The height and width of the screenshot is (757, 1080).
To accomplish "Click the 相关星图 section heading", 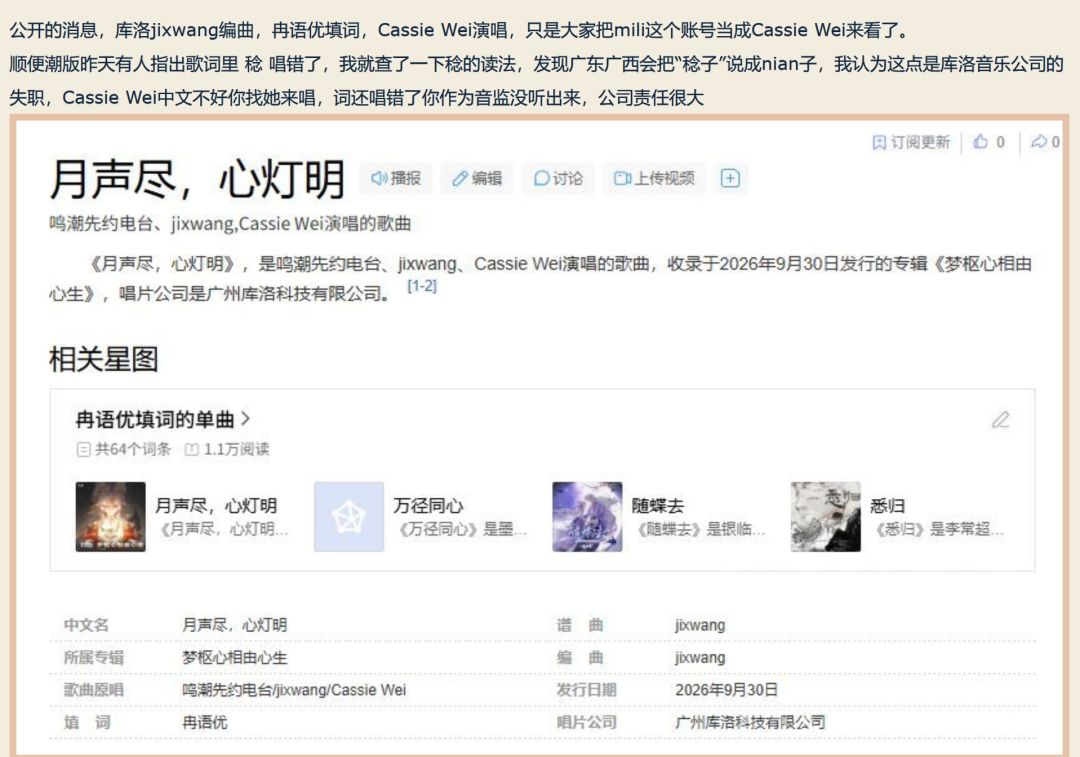I will coord(103,359).
